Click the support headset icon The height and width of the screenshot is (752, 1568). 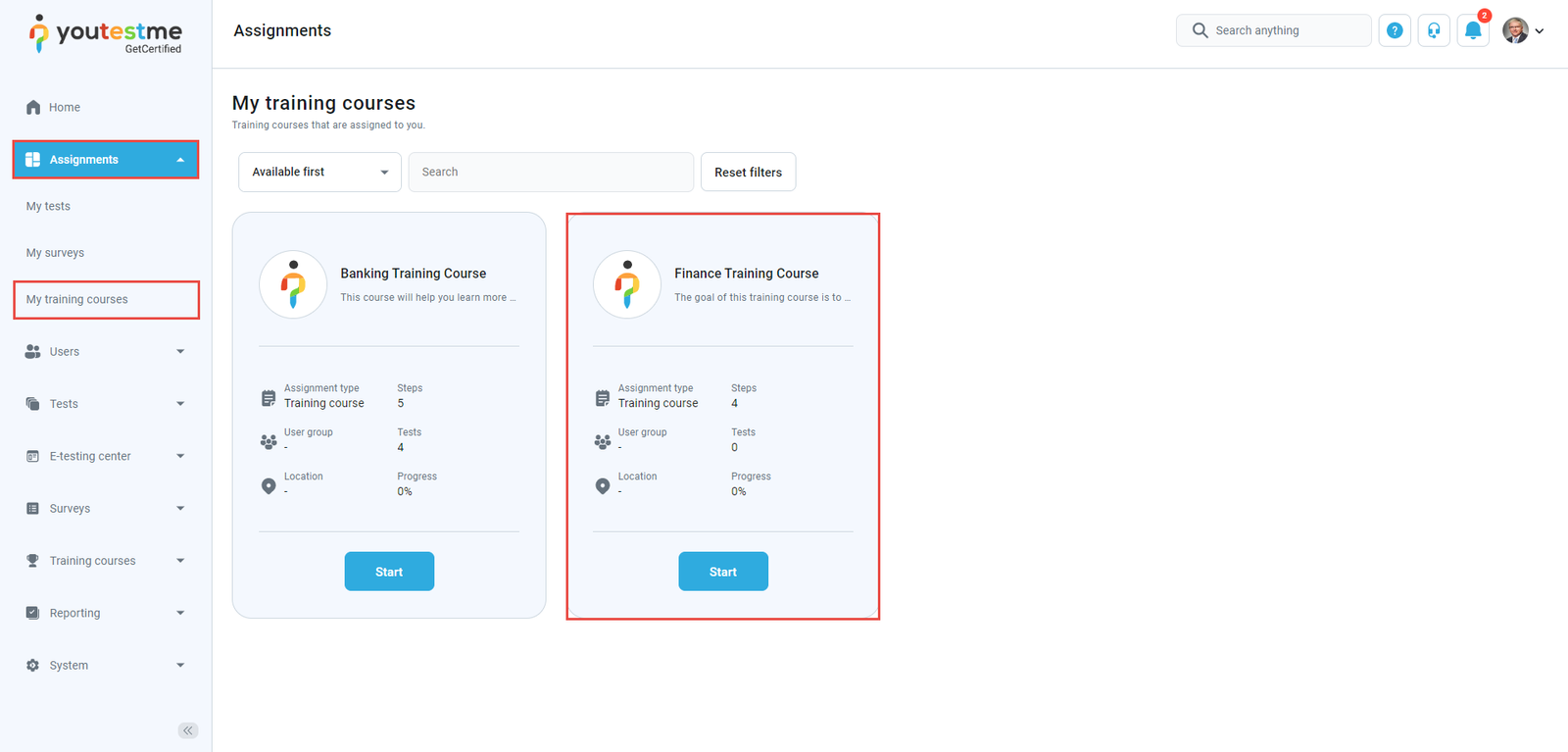pos(1434,30)
